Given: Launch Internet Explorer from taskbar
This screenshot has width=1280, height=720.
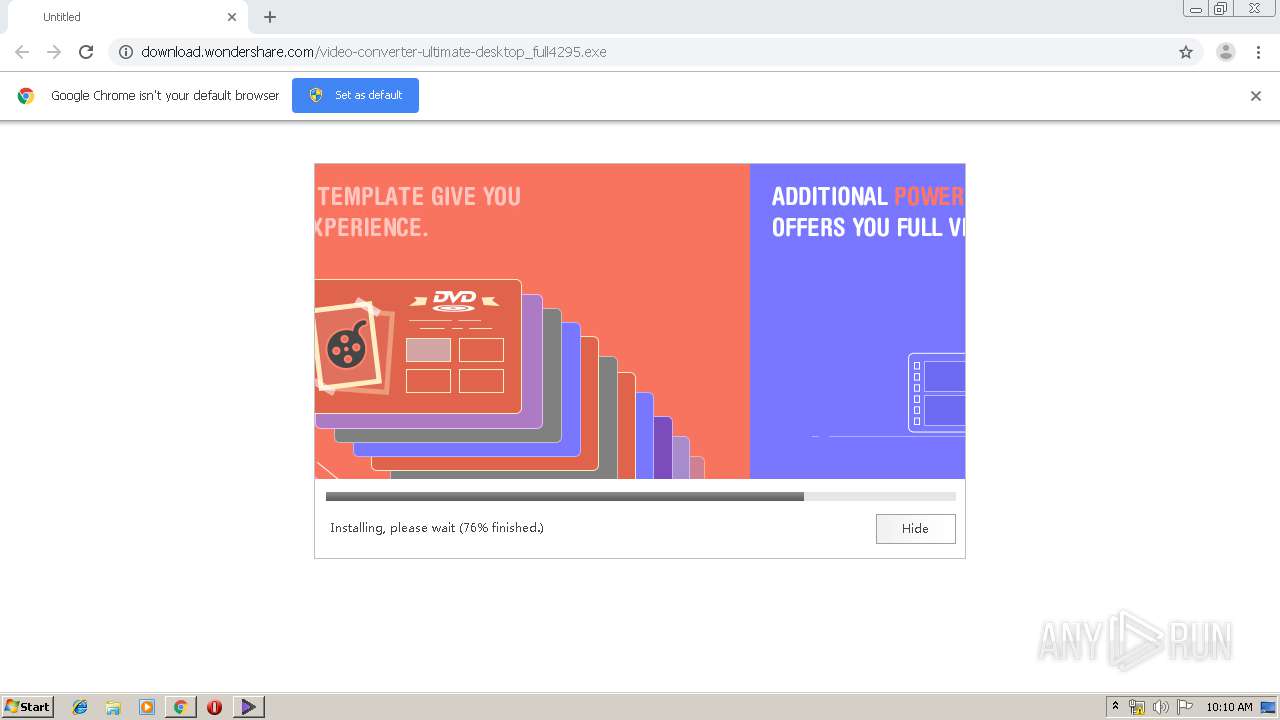Looking at the screenshot, I should pyautogui.click(x=80, y=707).
